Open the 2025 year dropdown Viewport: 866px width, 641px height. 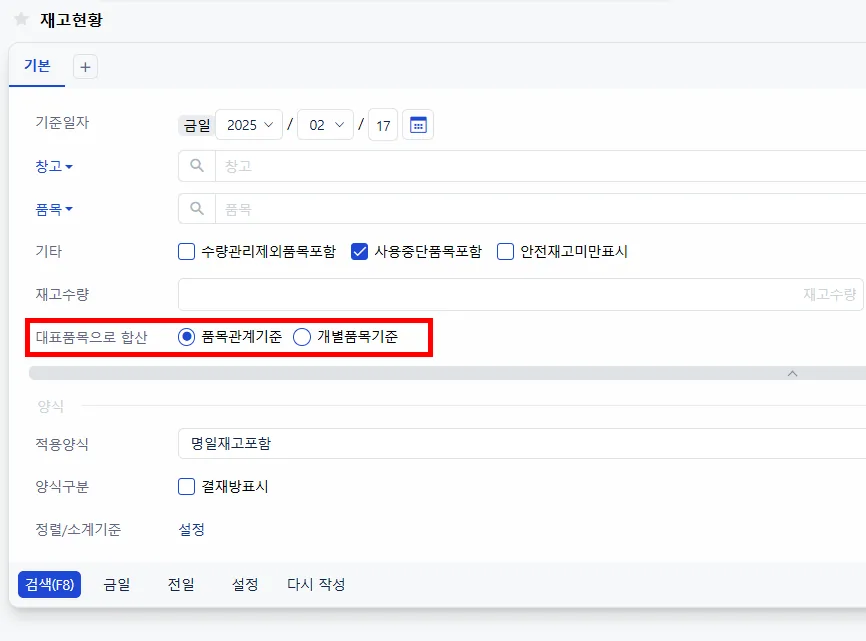tap(249, 125)
